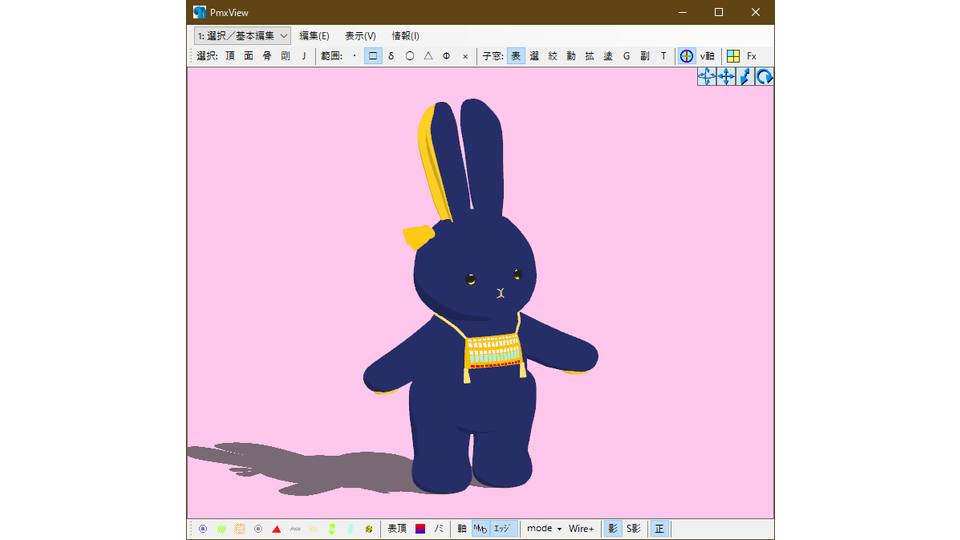Click the 表頂 button in bottom toolbar
This screenshot has width=960, height=540.
(x=397, y=528)
